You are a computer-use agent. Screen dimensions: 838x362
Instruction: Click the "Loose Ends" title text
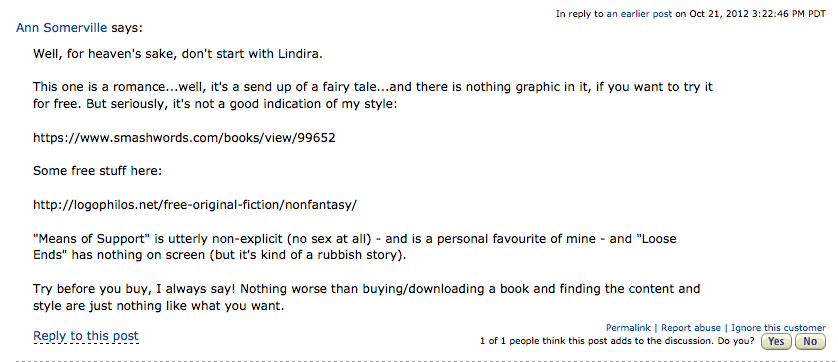pyautogui.click(x=656, y=239)
